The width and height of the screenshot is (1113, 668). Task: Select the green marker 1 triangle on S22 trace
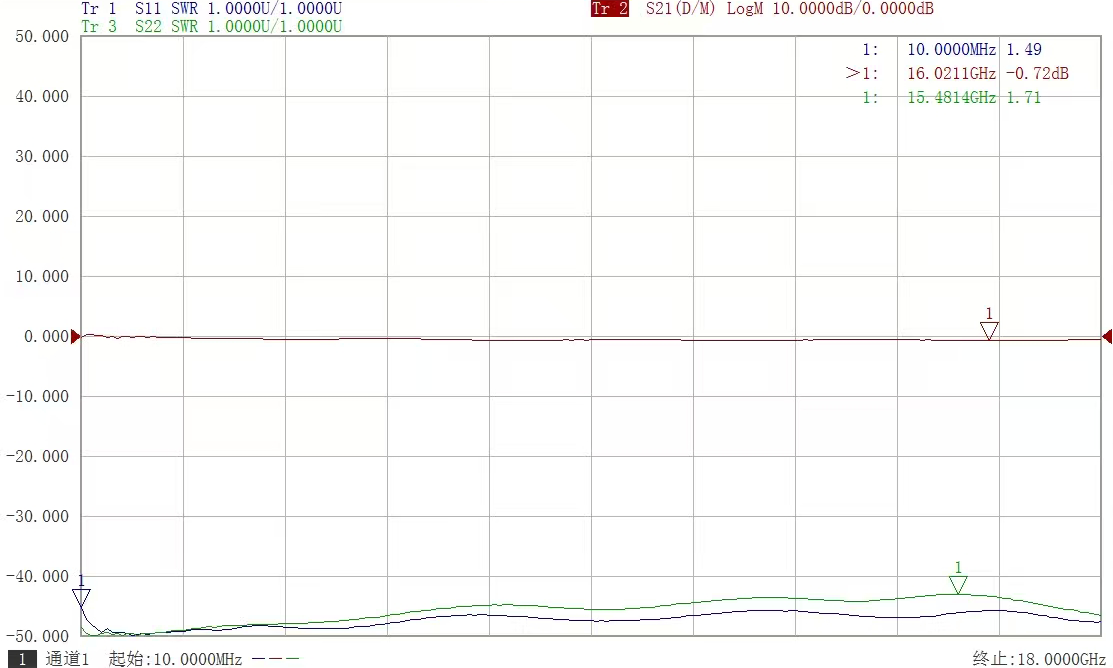(958, 584)
